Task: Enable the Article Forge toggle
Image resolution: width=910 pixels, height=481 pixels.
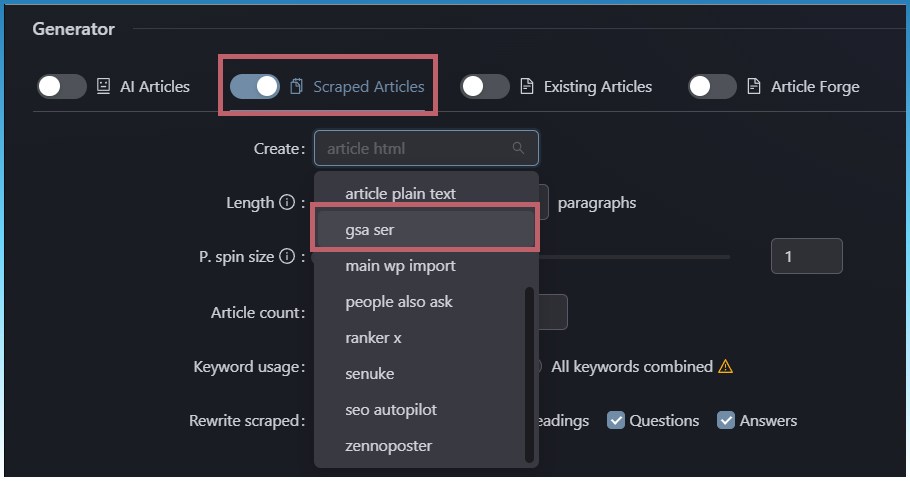Action: pyautogui.click(x=712, y=87)
